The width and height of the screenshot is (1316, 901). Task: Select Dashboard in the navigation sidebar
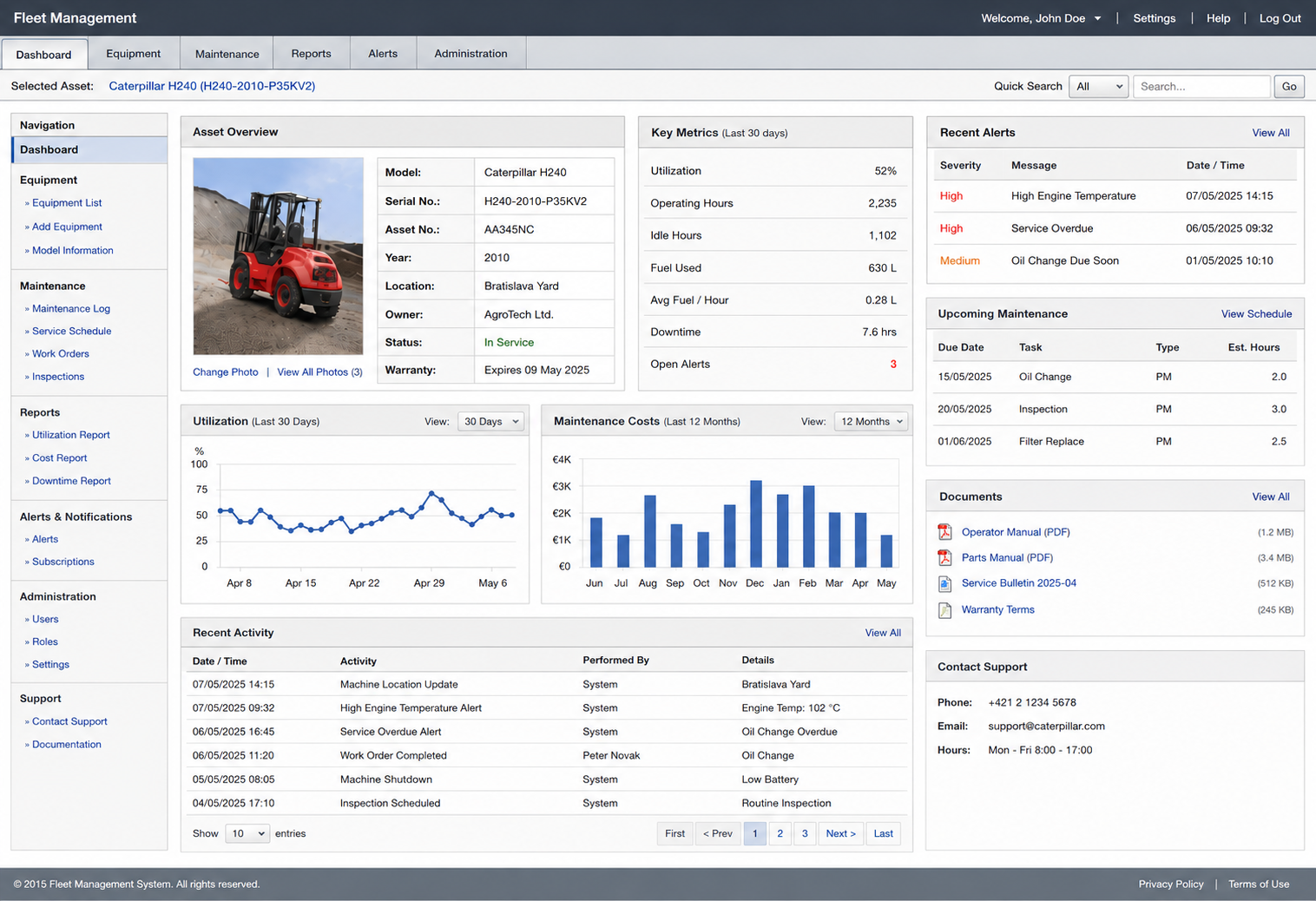(x=89, y=149)
